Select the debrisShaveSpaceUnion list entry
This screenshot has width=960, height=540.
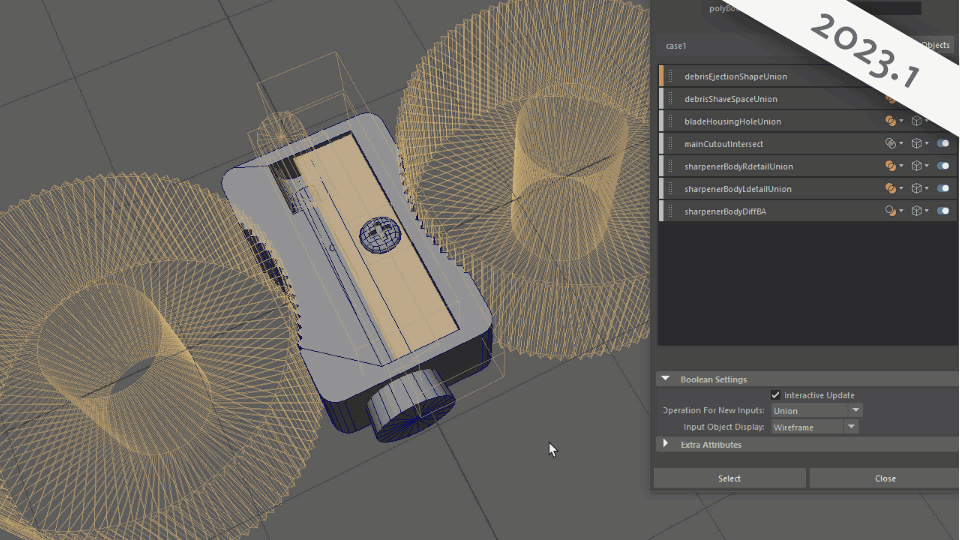[731, 99]
